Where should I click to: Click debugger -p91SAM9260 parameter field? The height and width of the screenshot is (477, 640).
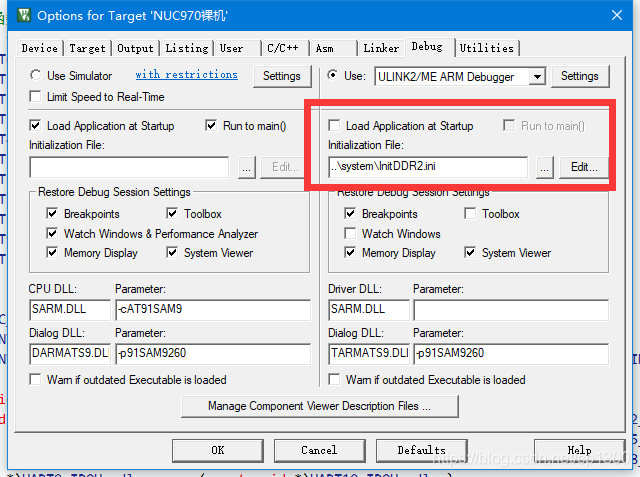pos(511,353)
